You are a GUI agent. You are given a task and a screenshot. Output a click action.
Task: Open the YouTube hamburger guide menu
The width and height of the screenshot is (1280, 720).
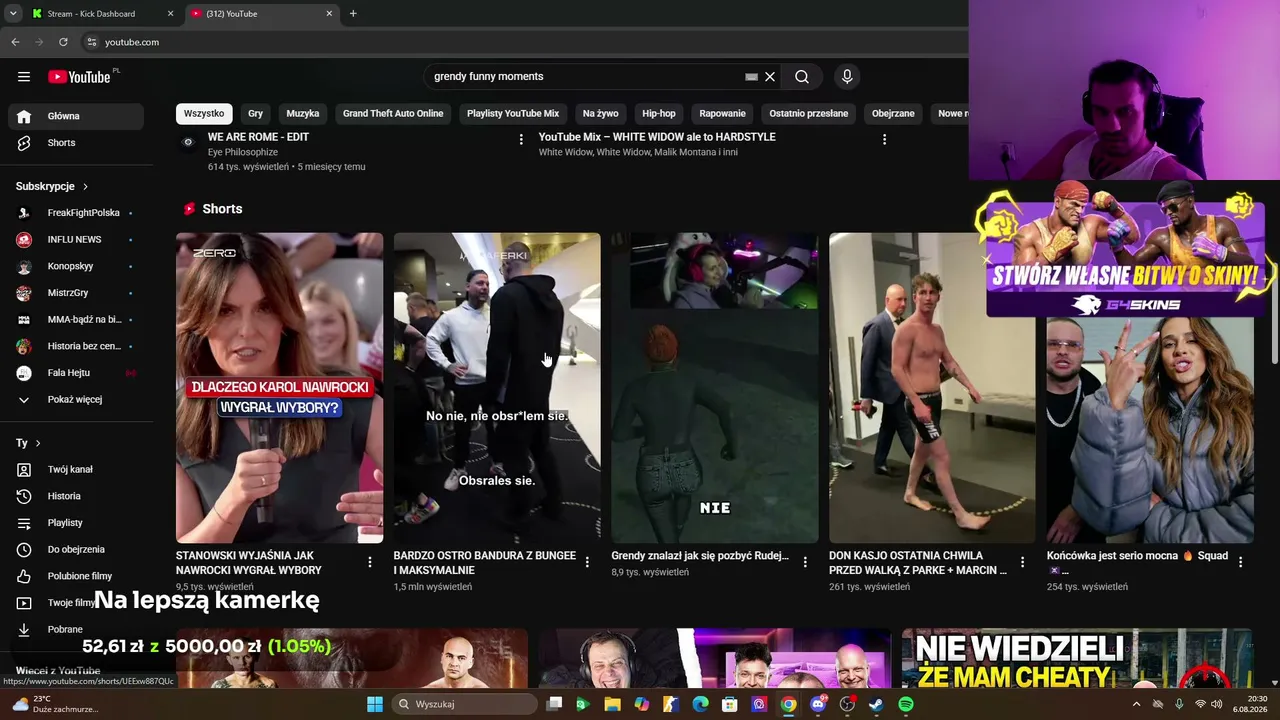tap(24, 77)
